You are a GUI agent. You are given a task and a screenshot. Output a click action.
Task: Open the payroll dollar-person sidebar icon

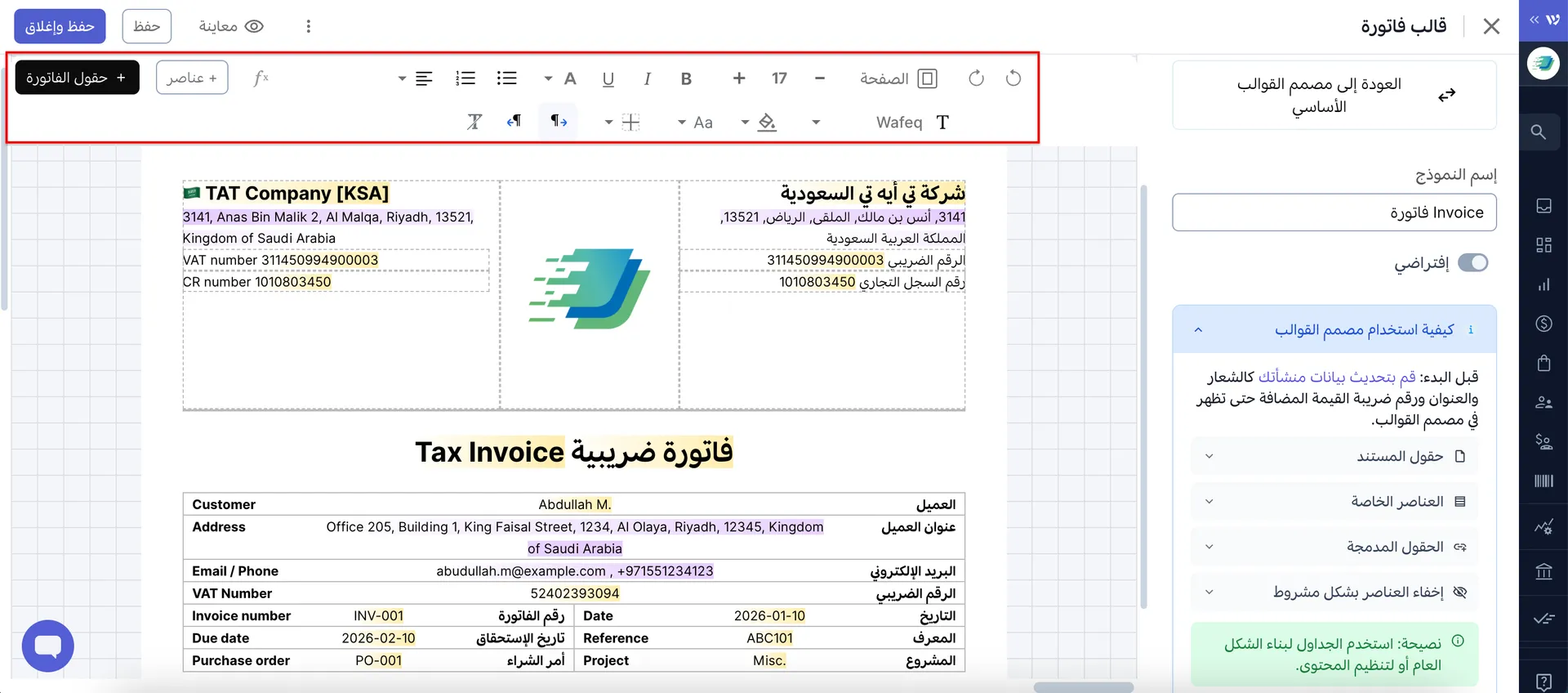click(x=1543, y=441)
